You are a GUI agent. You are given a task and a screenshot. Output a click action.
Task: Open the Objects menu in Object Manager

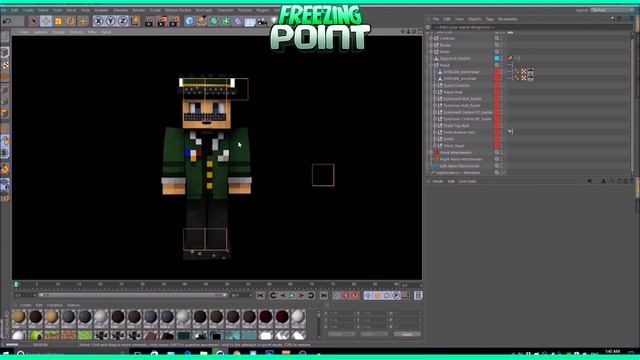475,19
